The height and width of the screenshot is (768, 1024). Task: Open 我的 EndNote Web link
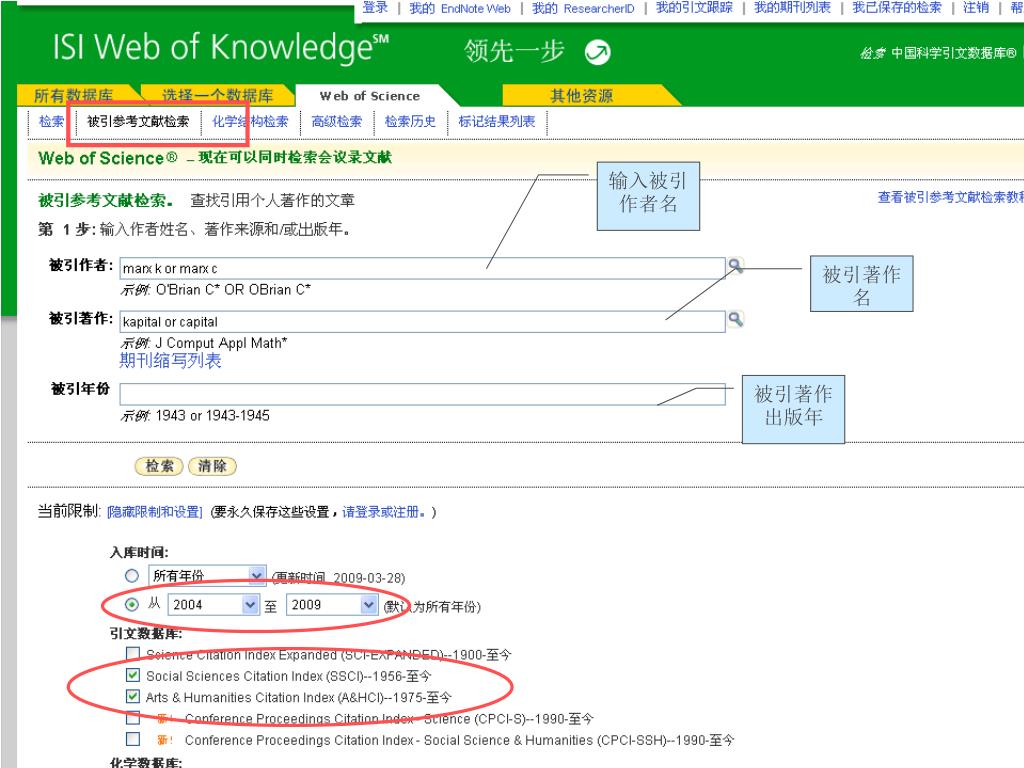[460, 8]
